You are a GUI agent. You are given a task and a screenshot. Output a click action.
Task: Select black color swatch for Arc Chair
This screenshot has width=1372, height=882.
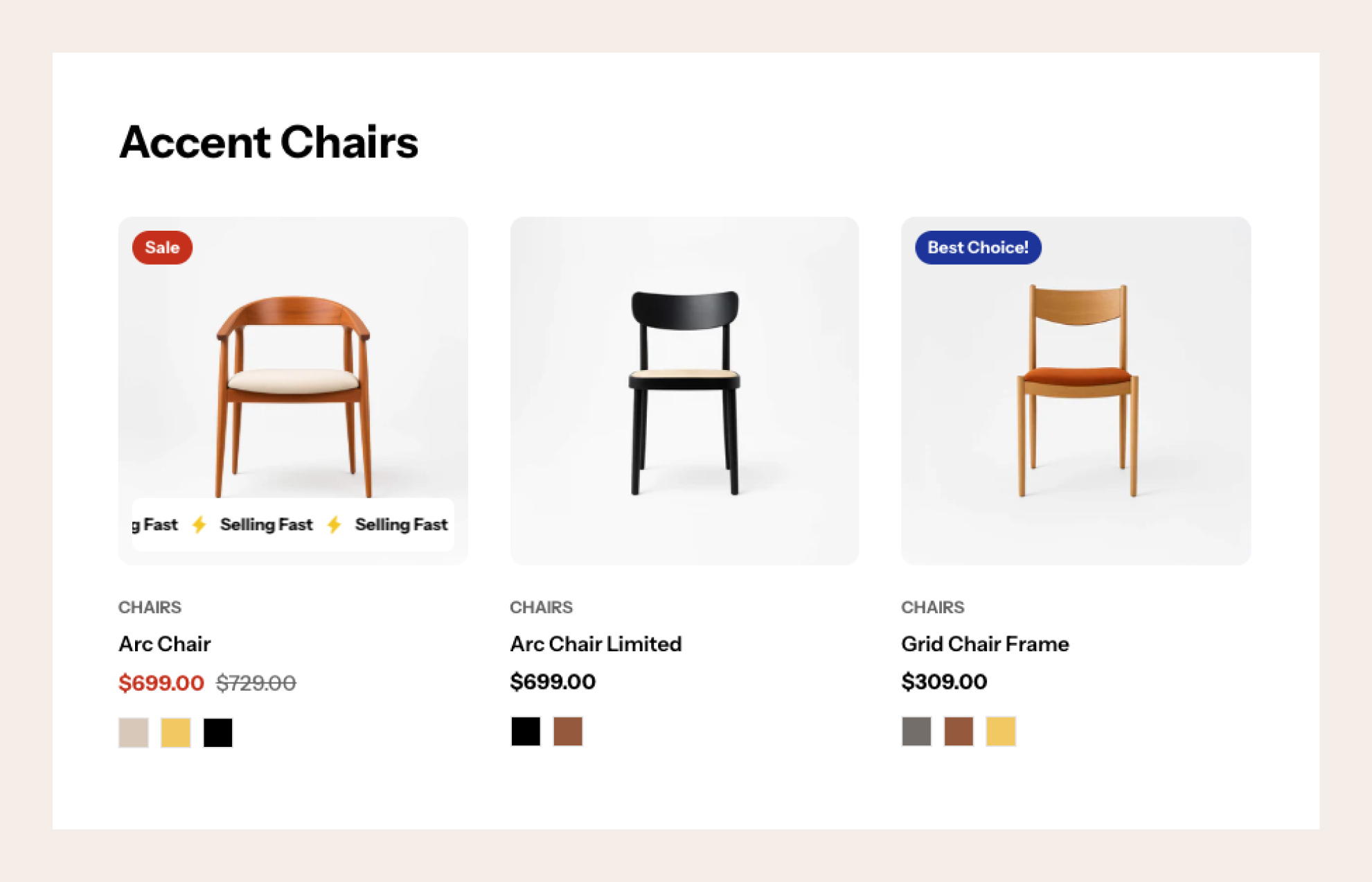tap(218, 732)
